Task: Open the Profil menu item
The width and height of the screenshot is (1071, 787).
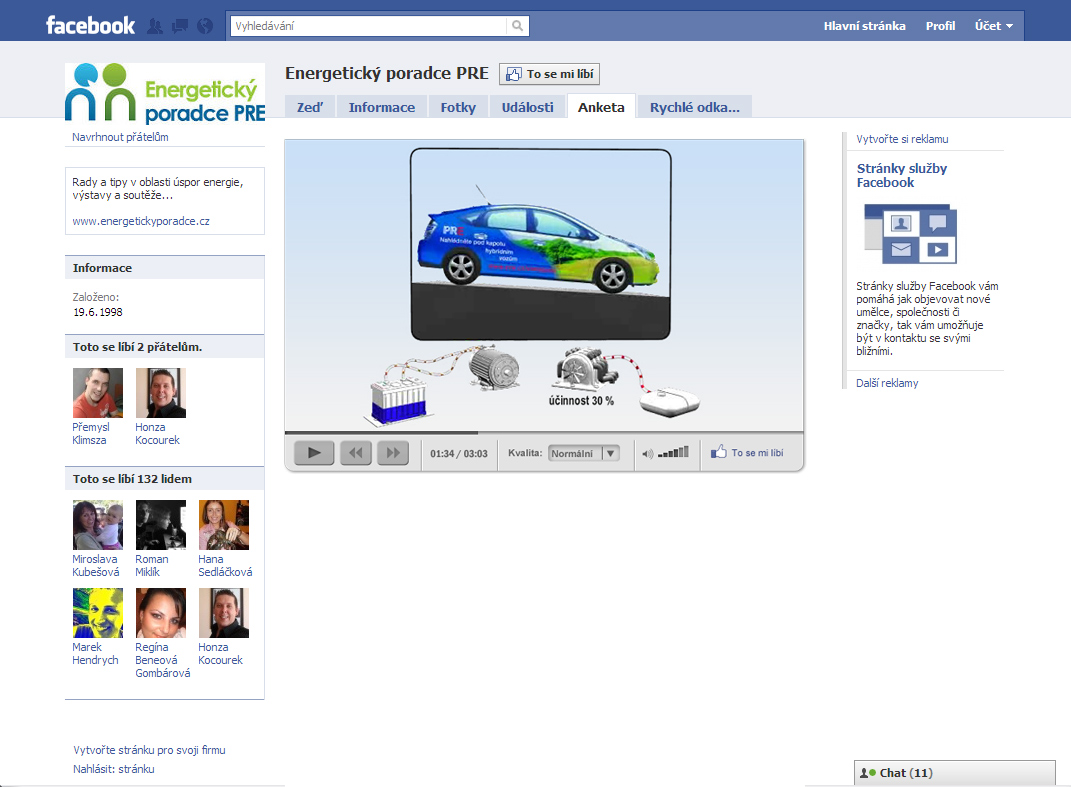Action: (941, 26)
